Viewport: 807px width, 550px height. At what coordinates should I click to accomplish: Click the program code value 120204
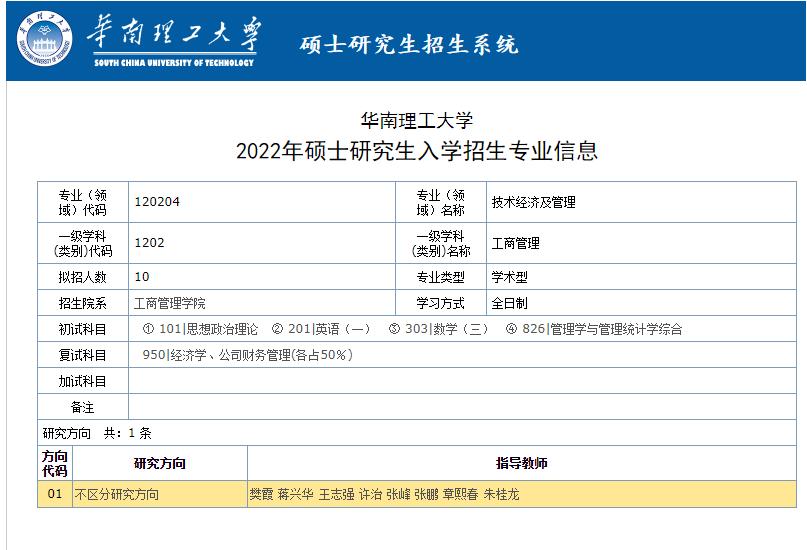coord(157,202)
